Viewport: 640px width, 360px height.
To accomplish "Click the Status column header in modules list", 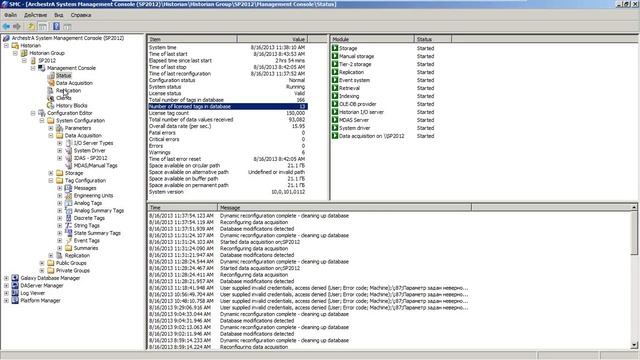I will 433,39.
